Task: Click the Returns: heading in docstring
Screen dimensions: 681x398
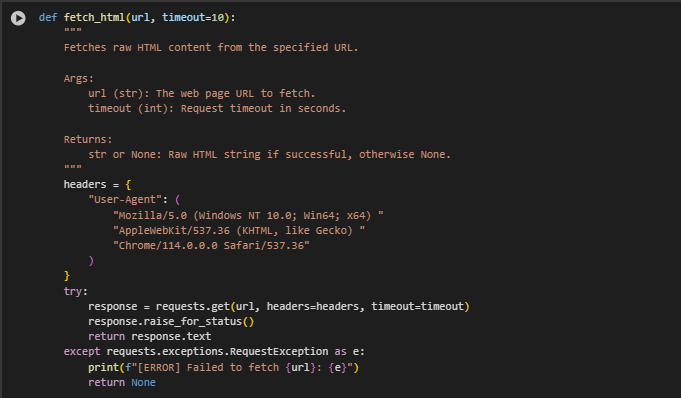Action: (x=88, y=139)
